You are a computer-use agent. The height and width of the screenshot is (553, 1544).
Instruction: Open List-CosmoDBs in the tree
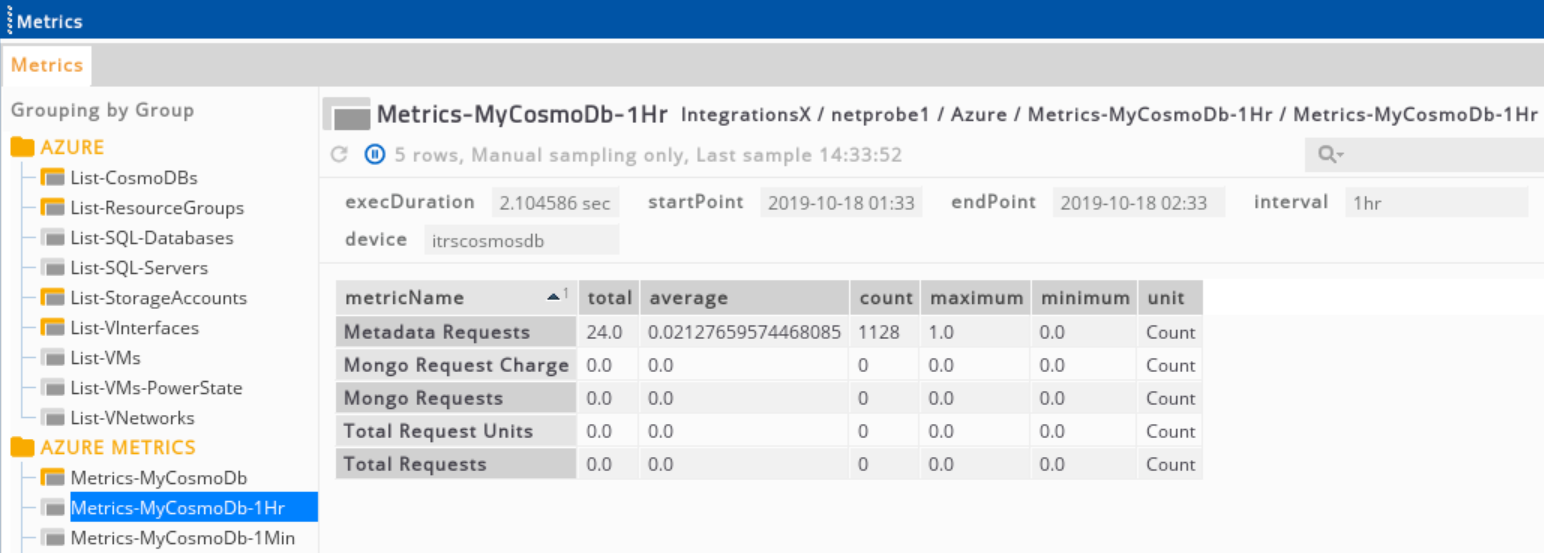coord(134,178)
